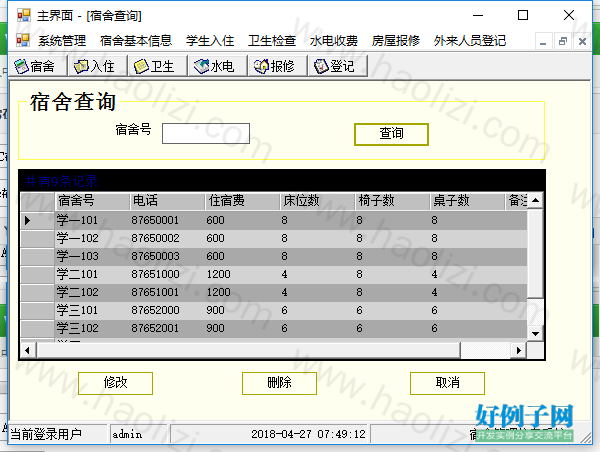
Task: Click 住宿费 value 900 in 学三101 row
Action: (215, 310)
